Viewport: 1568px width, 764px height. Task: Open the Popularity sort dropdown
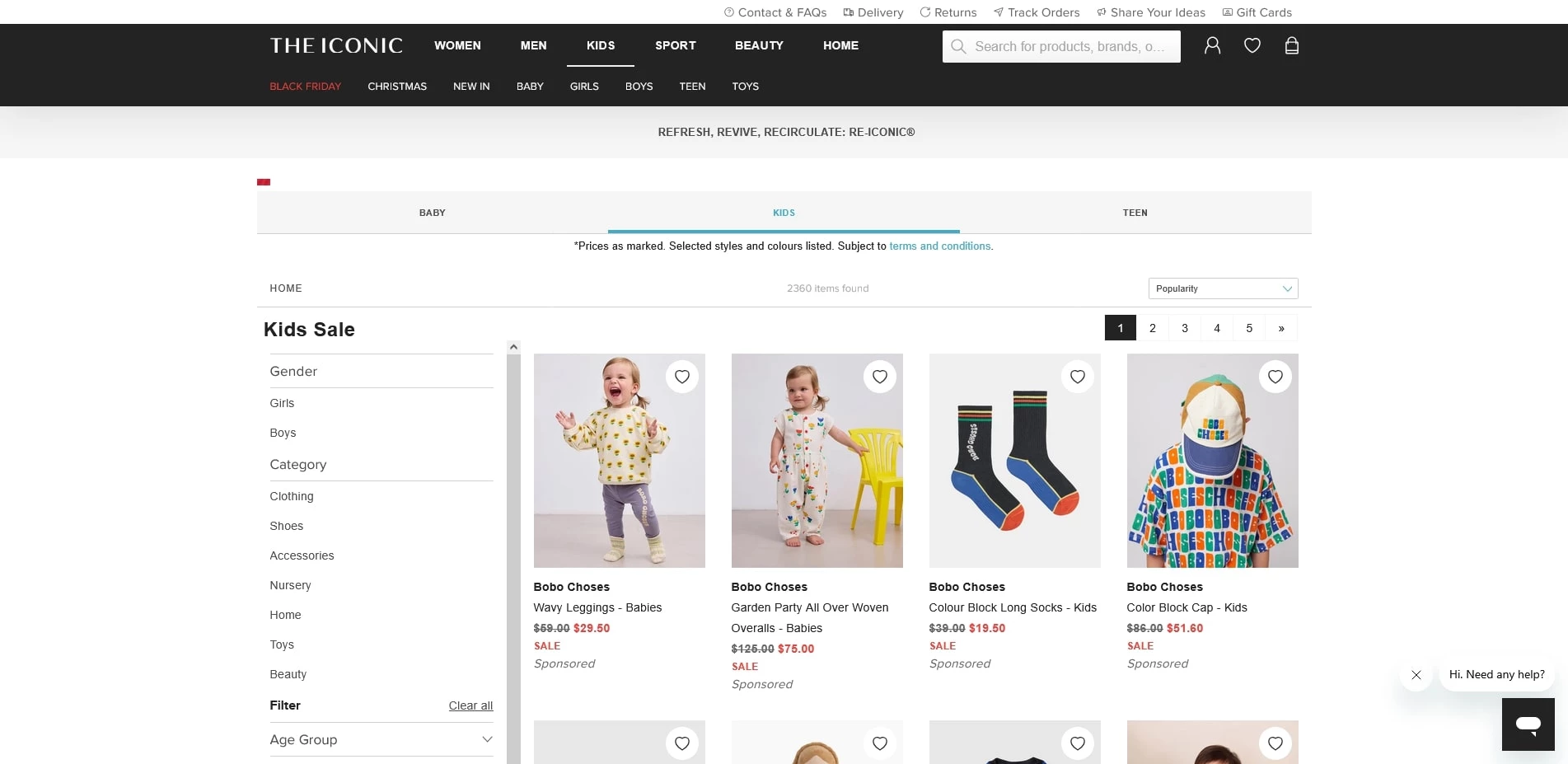(1222, 288)
